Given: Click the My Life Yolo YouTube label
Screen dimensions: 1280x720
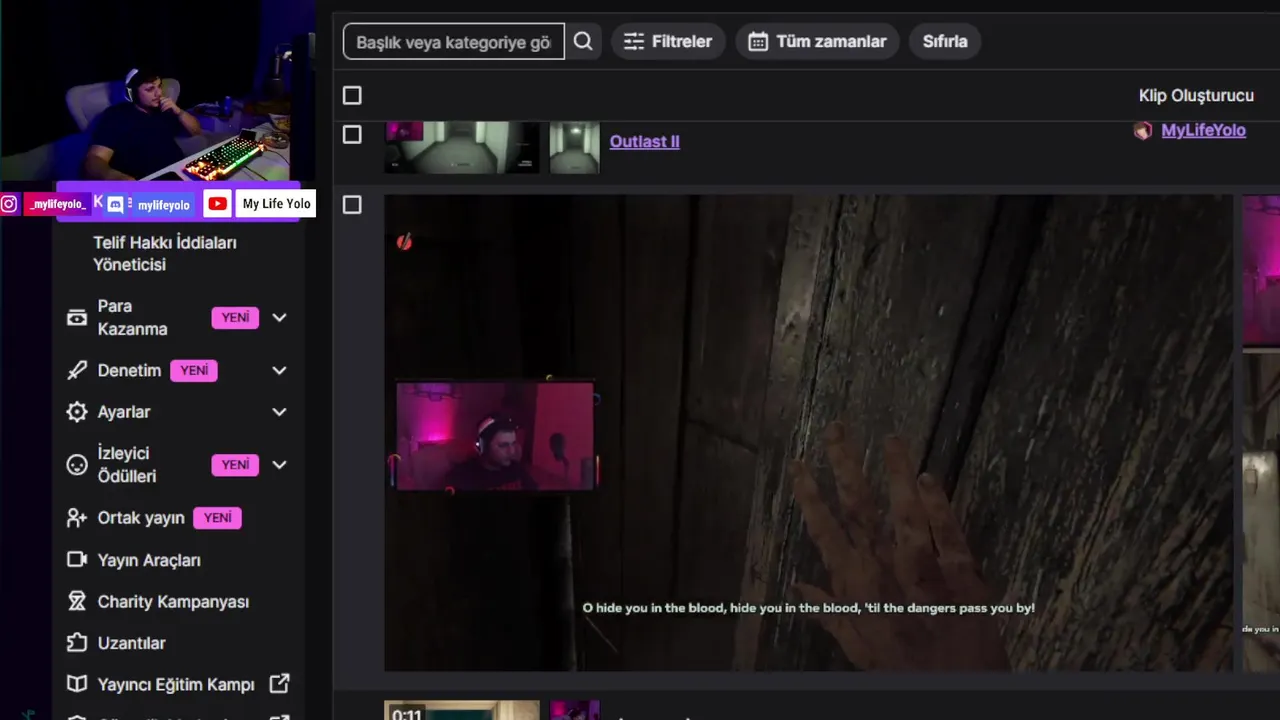Looking at the screenshot, I should pos(276,204).
